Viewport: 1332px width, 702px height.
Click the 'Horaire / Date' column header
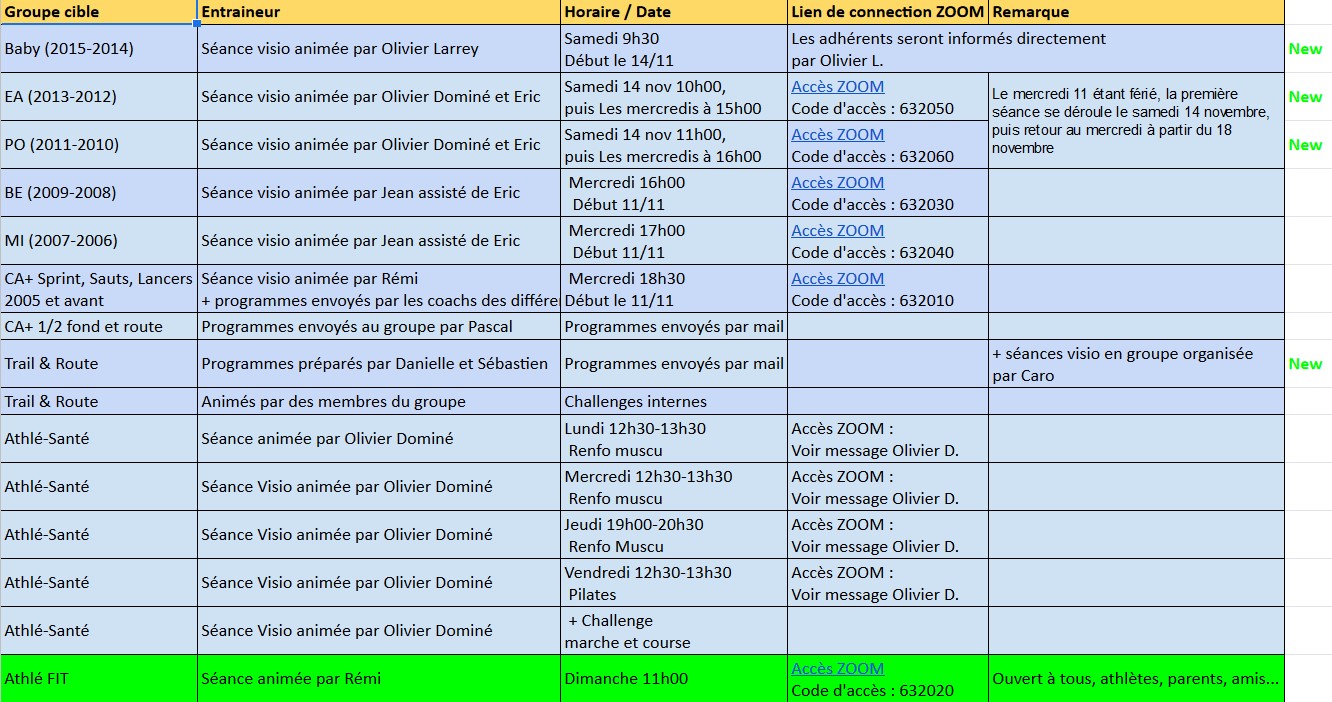point(674,12)
